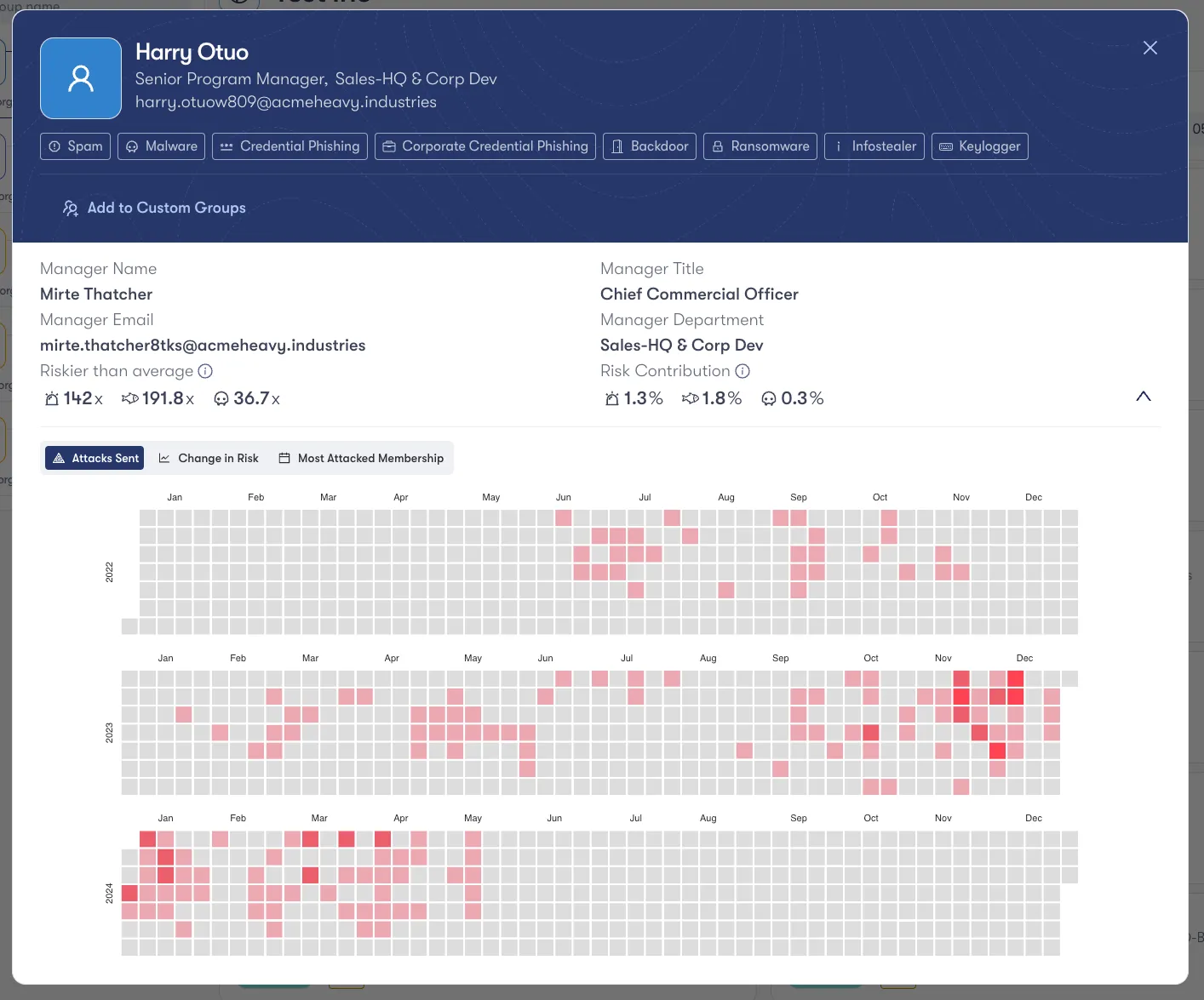Open the Risk Contribution info tooltip
Image resolution: width=1204 pixels, height=1000 pixels.
742,371
